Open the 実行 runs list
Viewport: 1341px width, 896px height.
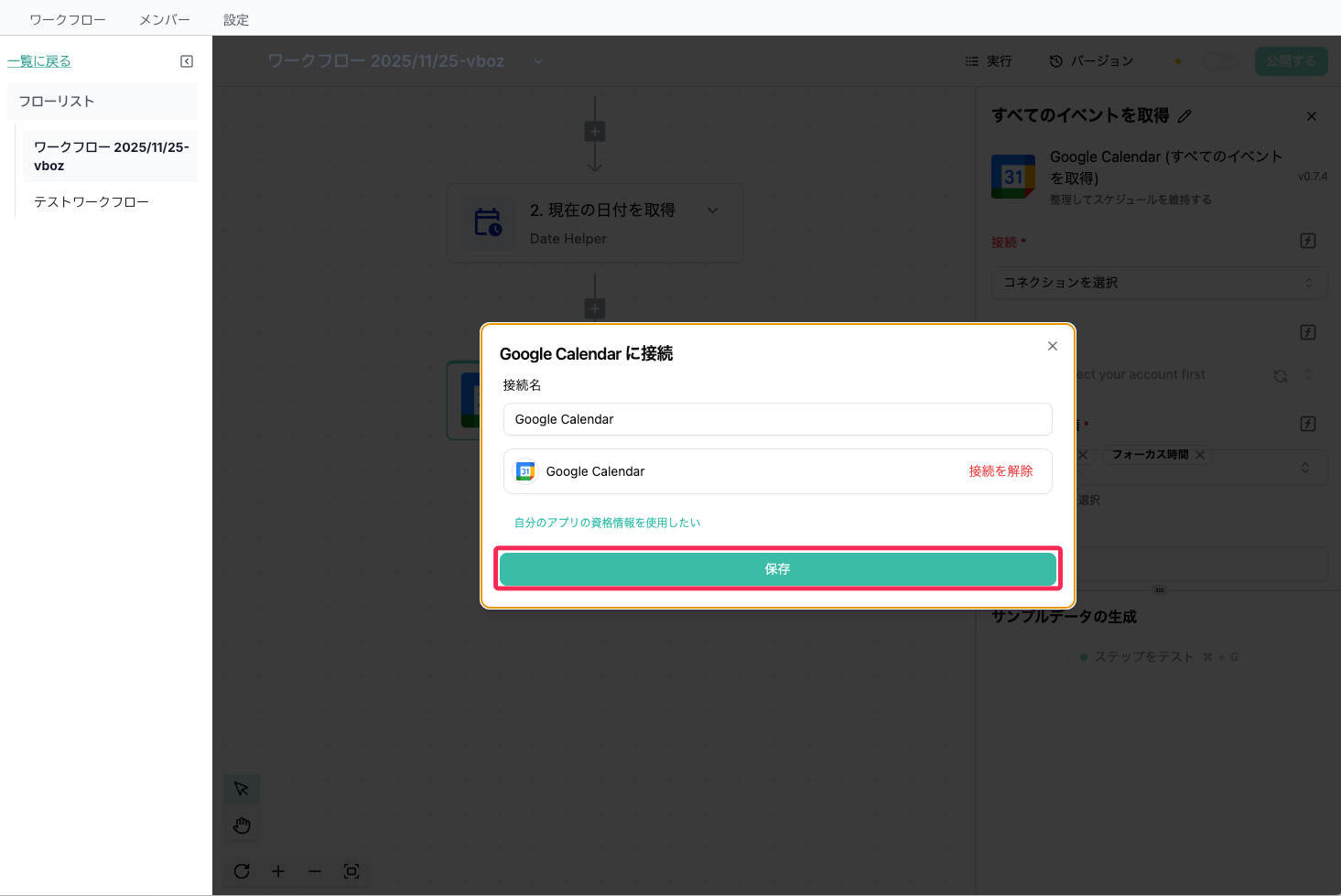[989, 61]
